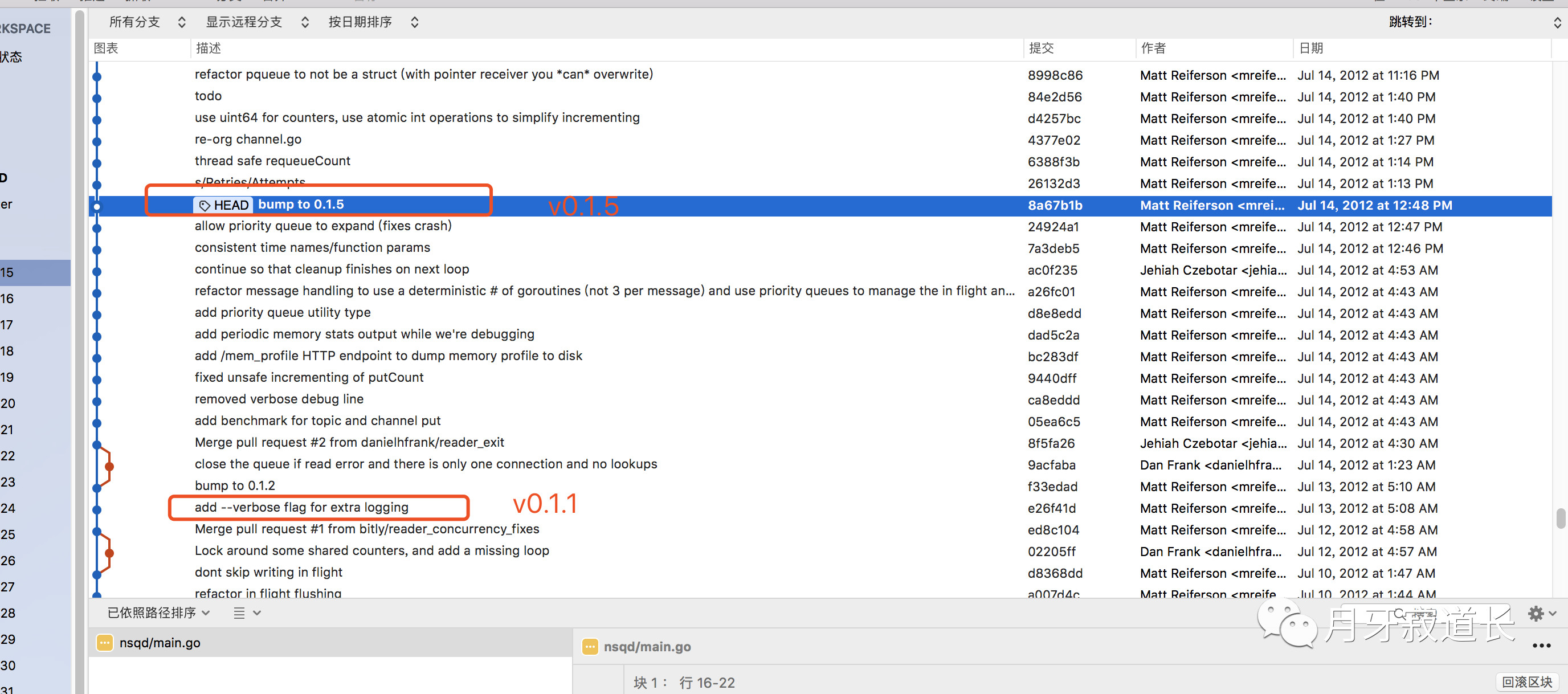Select commit 'add --verbose flag for extra logging'
This screenshot has height=694, width=1568.
(x=301, y=508)
